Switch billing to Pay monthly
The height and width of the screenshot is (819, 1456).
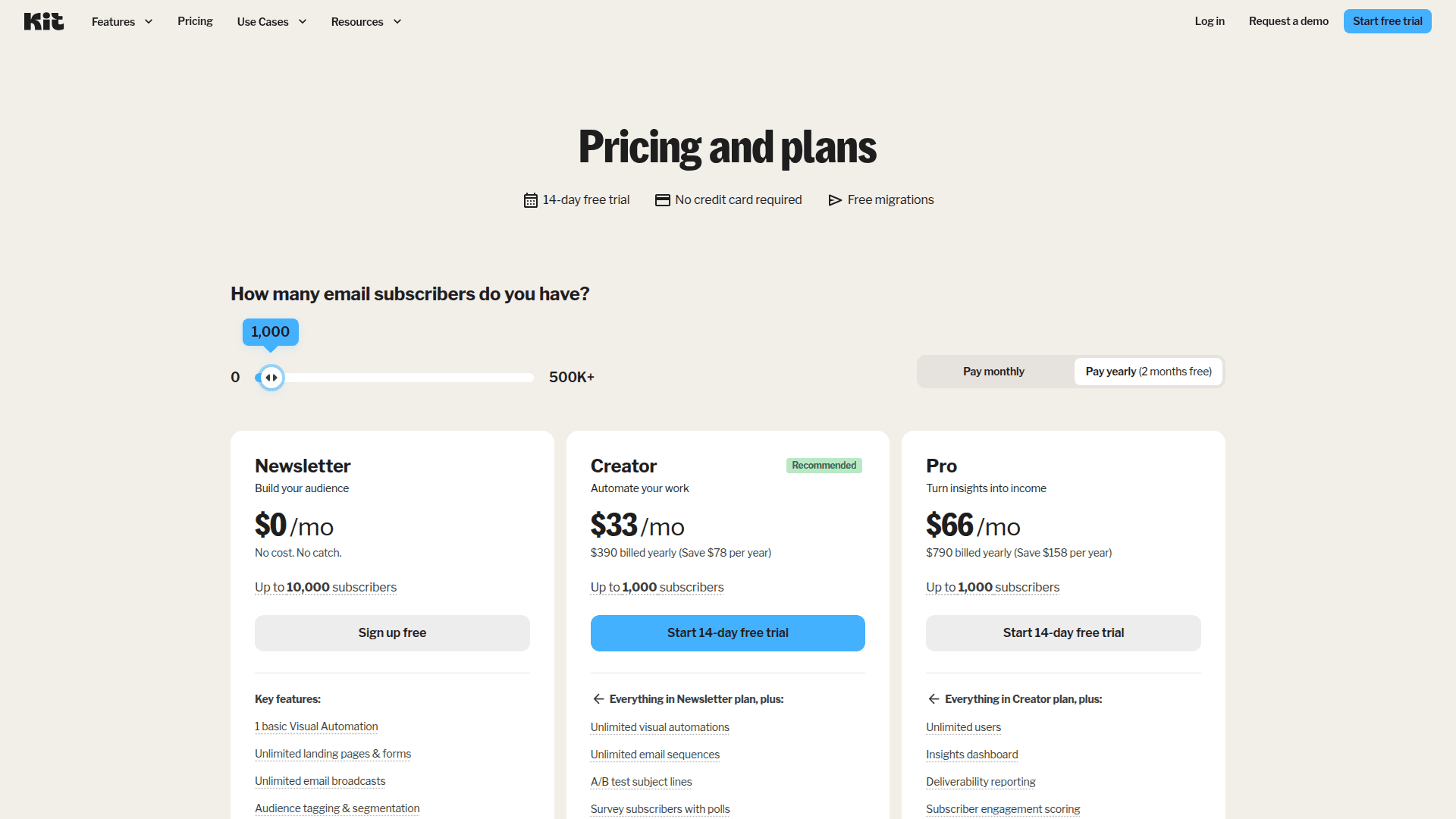(993, 371)
